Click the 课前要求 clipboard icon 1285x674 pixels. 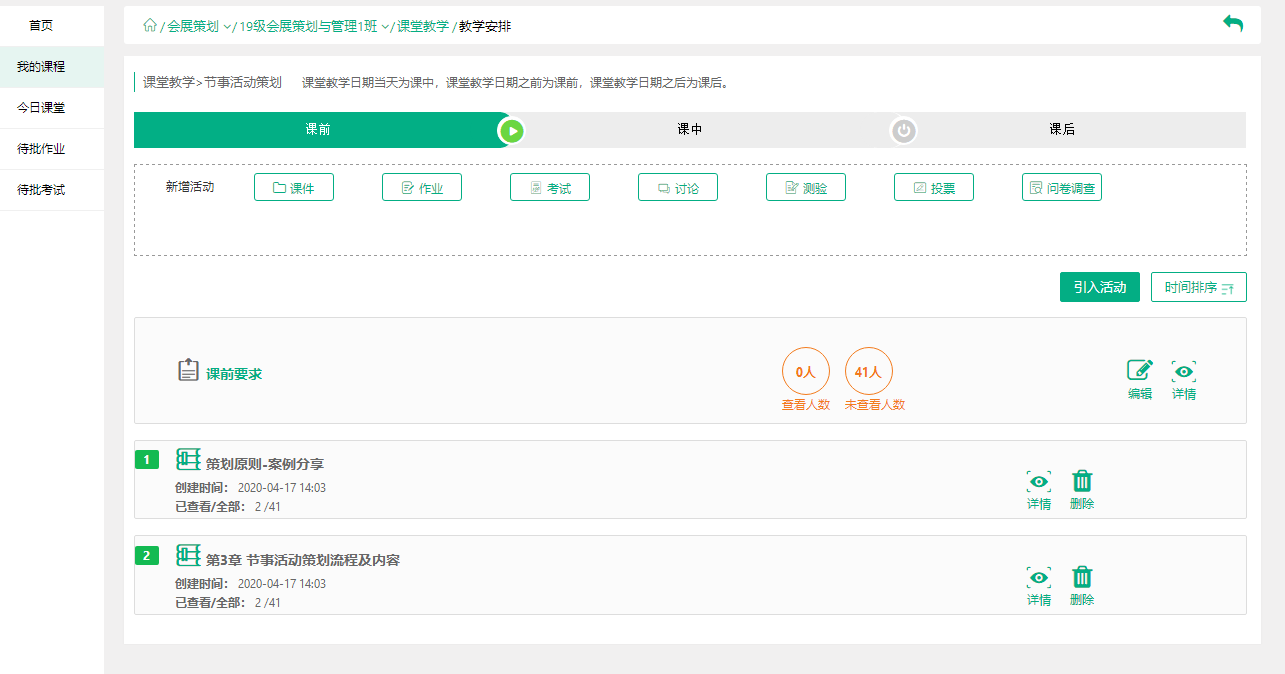[x=188, y=371]
